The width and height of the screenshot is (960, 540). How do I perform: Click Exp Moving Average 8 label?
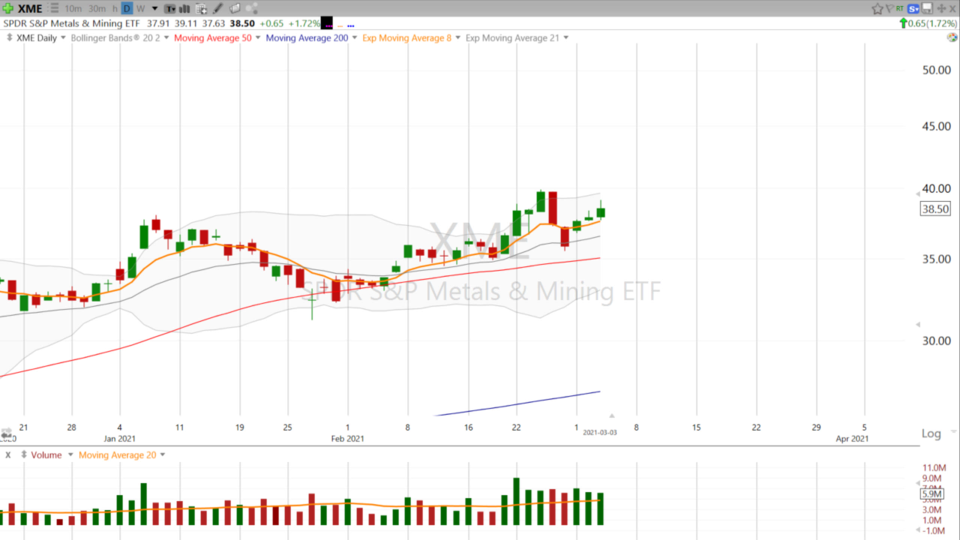point(407,38)
